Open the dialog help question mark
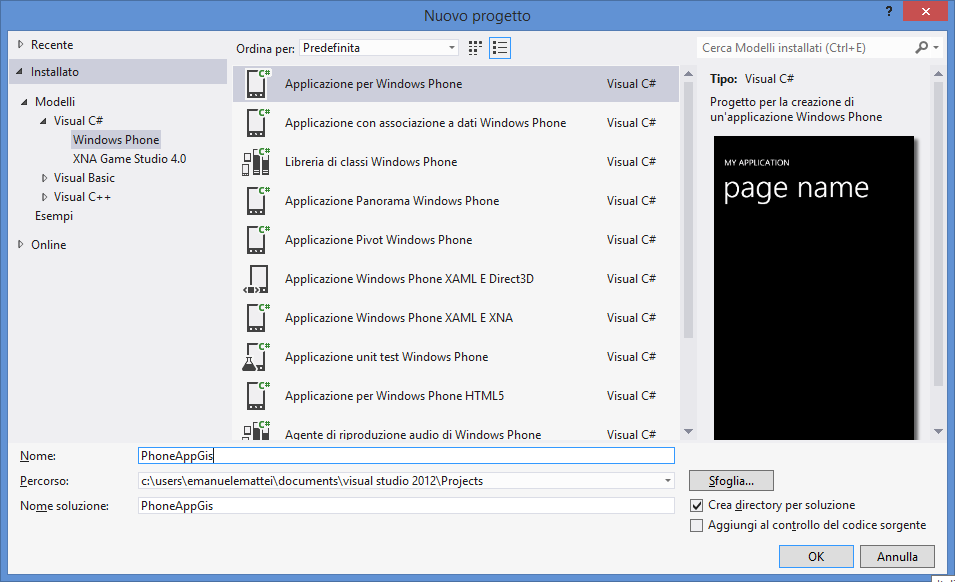955x582 pixels. pos(889,11)
